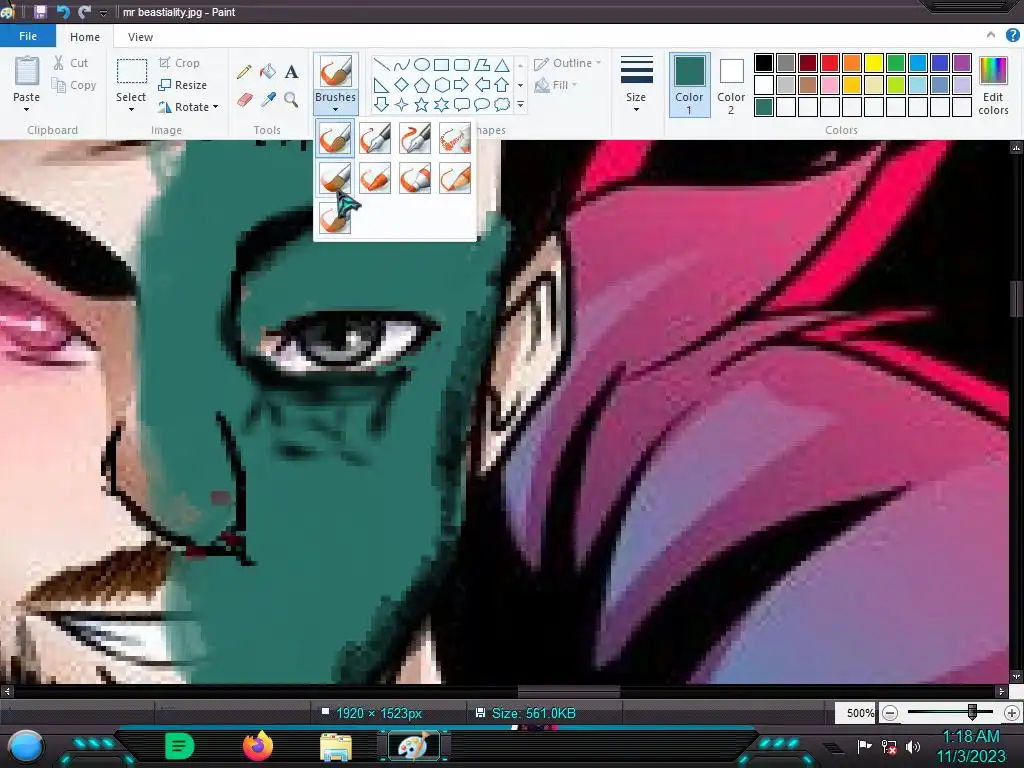Activate Color 1 swatch button
Image resolution: width=1024 pixels, height=768 pixels.
tap(690, 85)
